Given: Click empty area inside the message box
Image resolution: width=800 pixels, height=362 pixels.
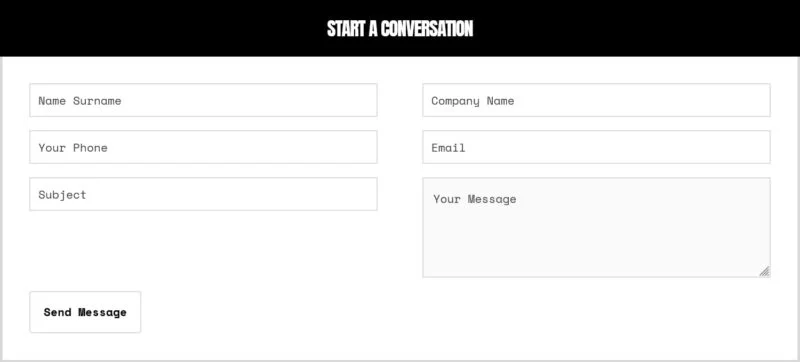Looking at the screenshot, I should click(596, 242).
